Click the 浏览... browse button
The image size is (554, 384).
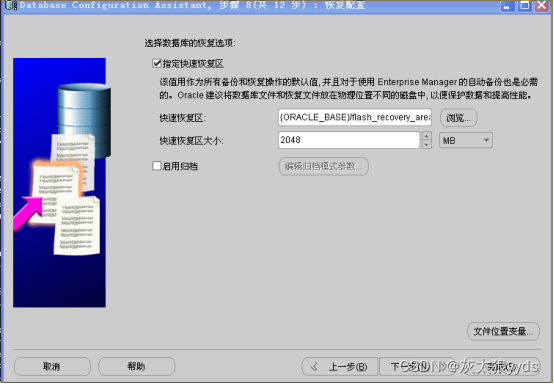click(458, 118)
